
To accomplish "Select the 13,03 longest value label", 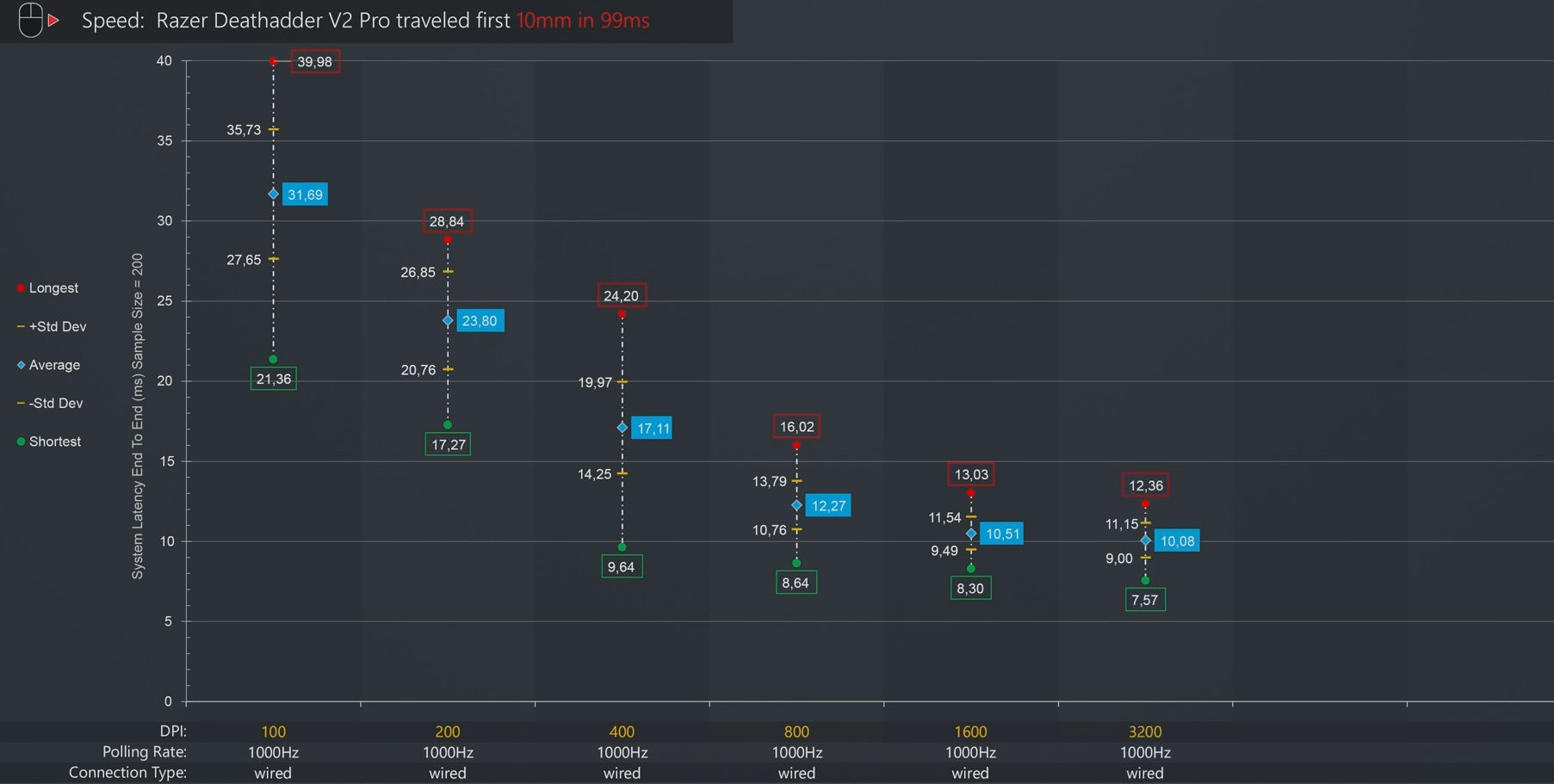I will (971, 474).
